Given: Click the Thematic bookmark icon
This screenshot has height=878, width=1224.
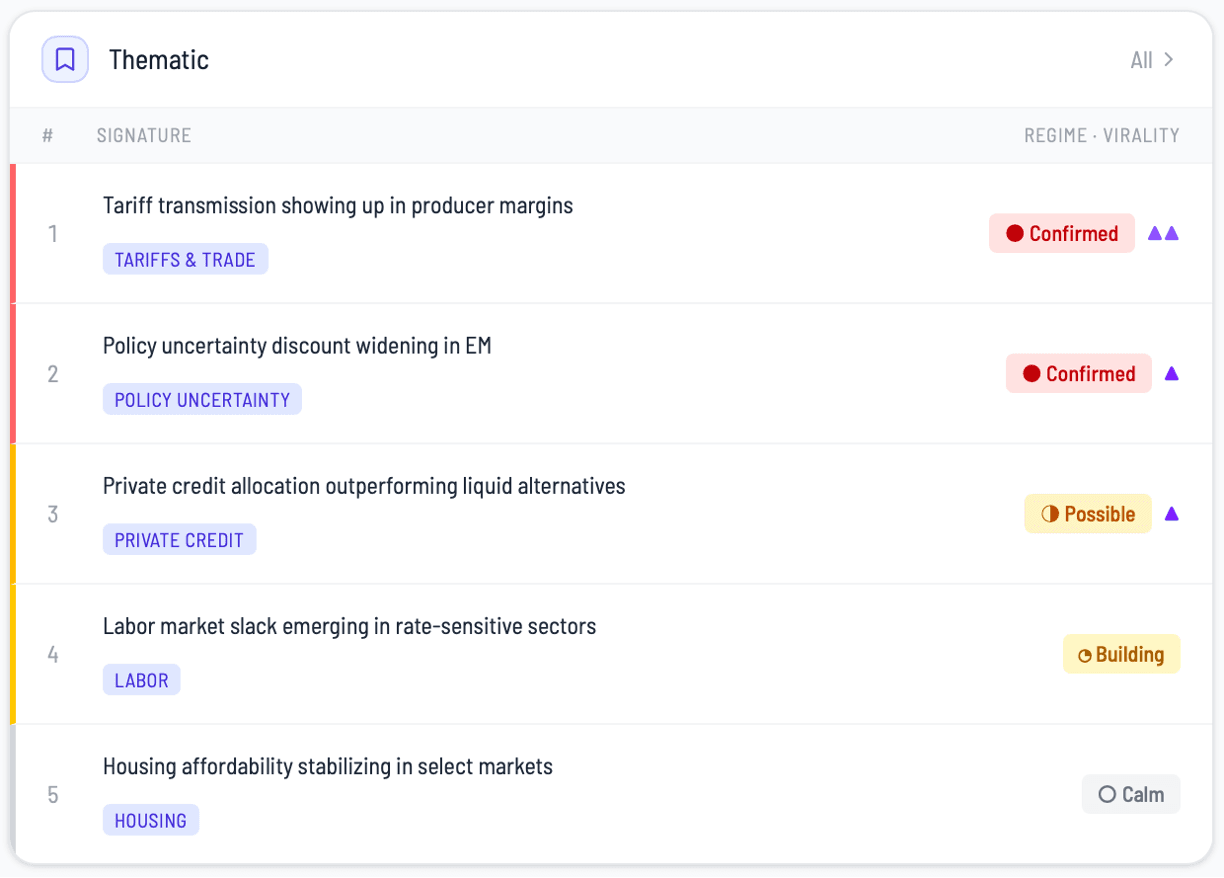Looking at the screenshot, I should (x=65, y=60).
